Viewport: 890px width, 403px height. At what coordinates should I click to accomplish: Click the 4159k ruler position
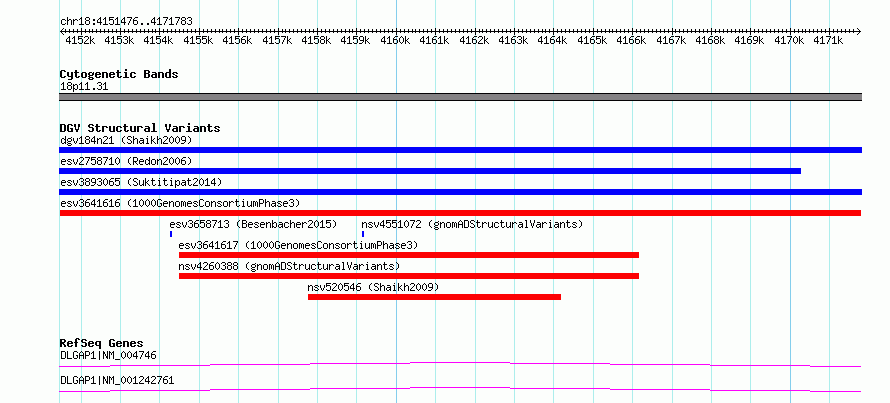click(356, 40)
